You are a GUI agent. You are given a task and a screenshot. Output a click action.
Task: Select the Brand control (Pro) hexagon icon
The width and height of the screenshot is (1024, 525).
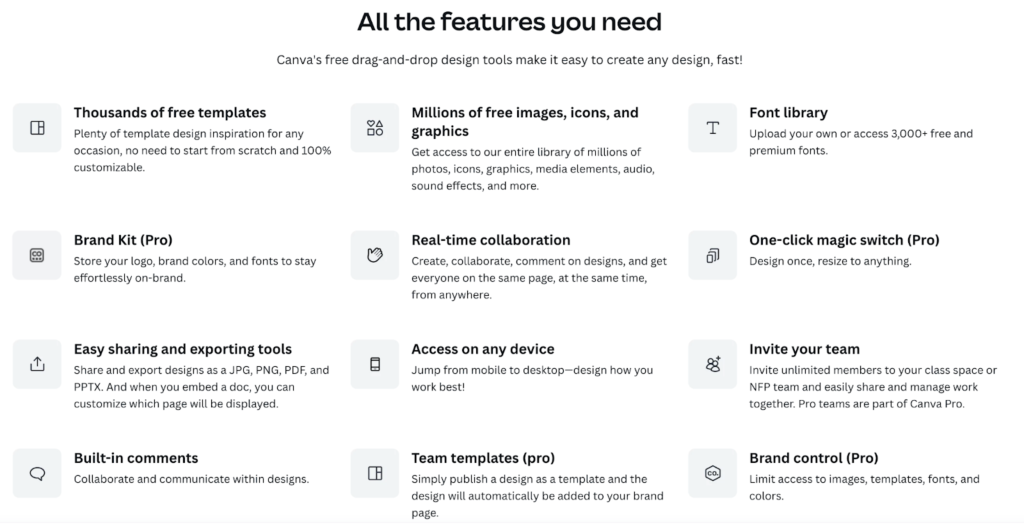tap(713, 473)
